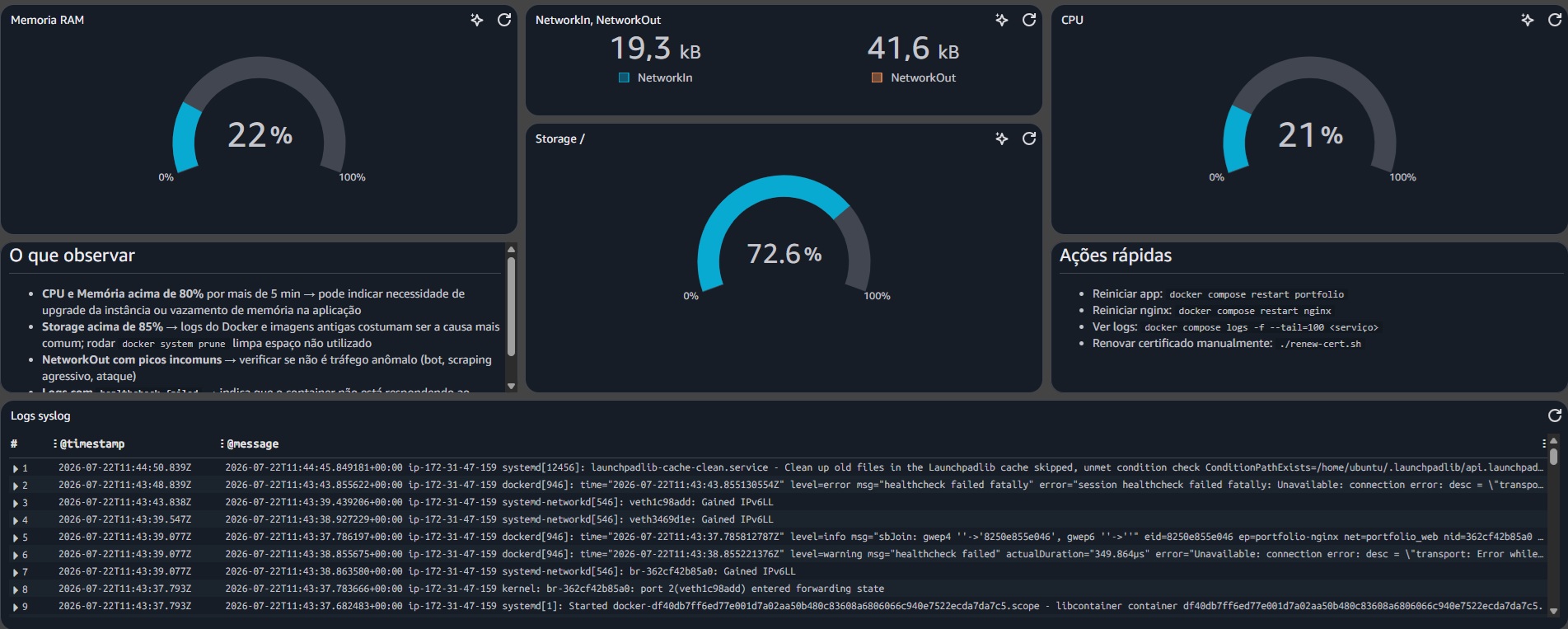This screenshot has width=1568, height=629.
Task: Click the orange NetworkOut legend swatch
Action: pyautogui.click(x=877, y=77)
